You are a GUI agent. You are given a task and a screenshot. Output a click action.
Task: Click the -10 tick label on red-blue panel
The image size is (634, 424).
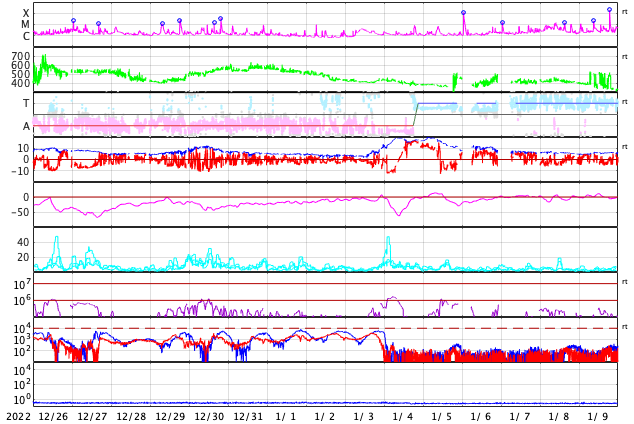coord(20,171)
